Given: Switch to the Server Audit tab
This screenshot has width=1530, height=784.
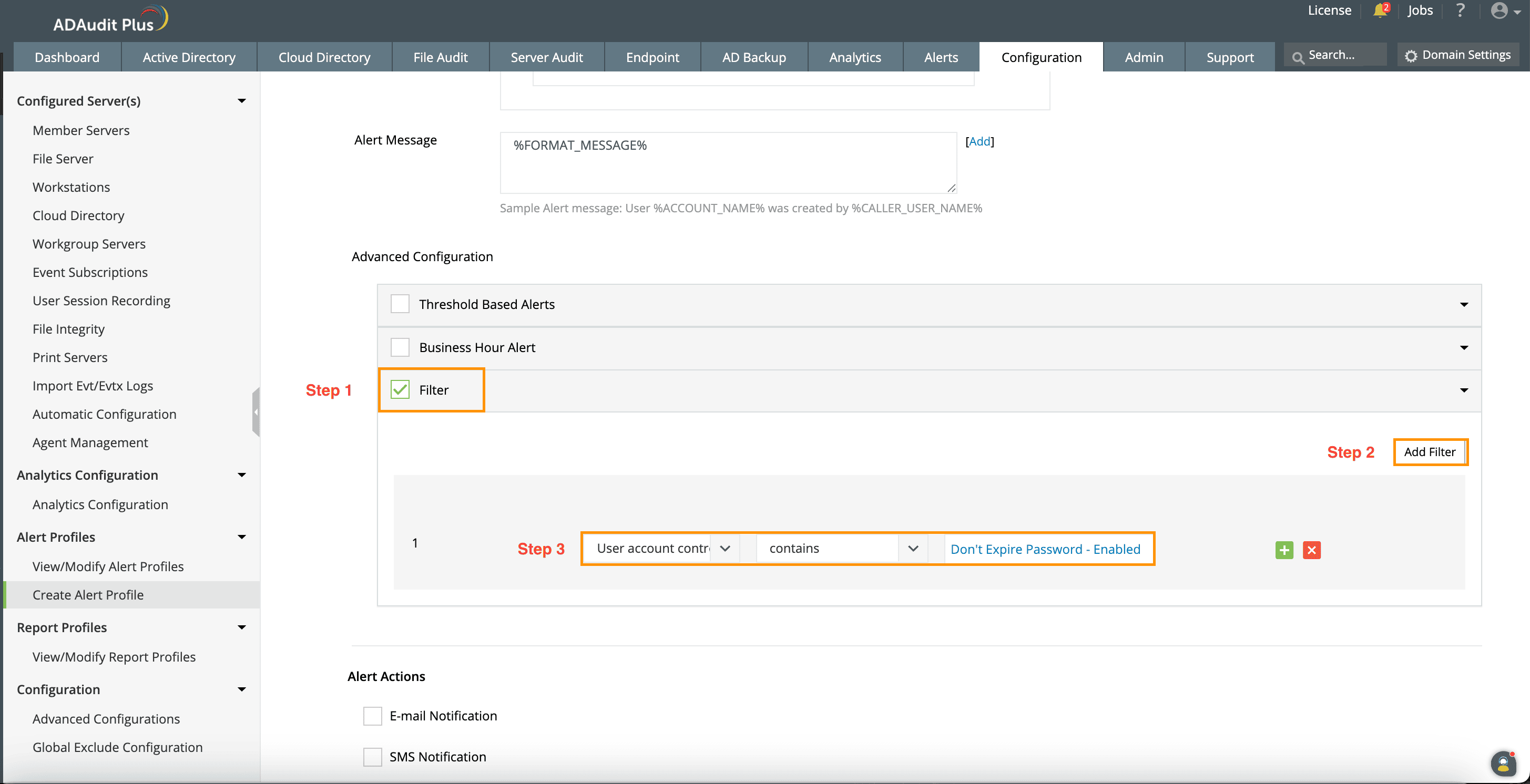Looking at the screenshot, I should 546,57.
